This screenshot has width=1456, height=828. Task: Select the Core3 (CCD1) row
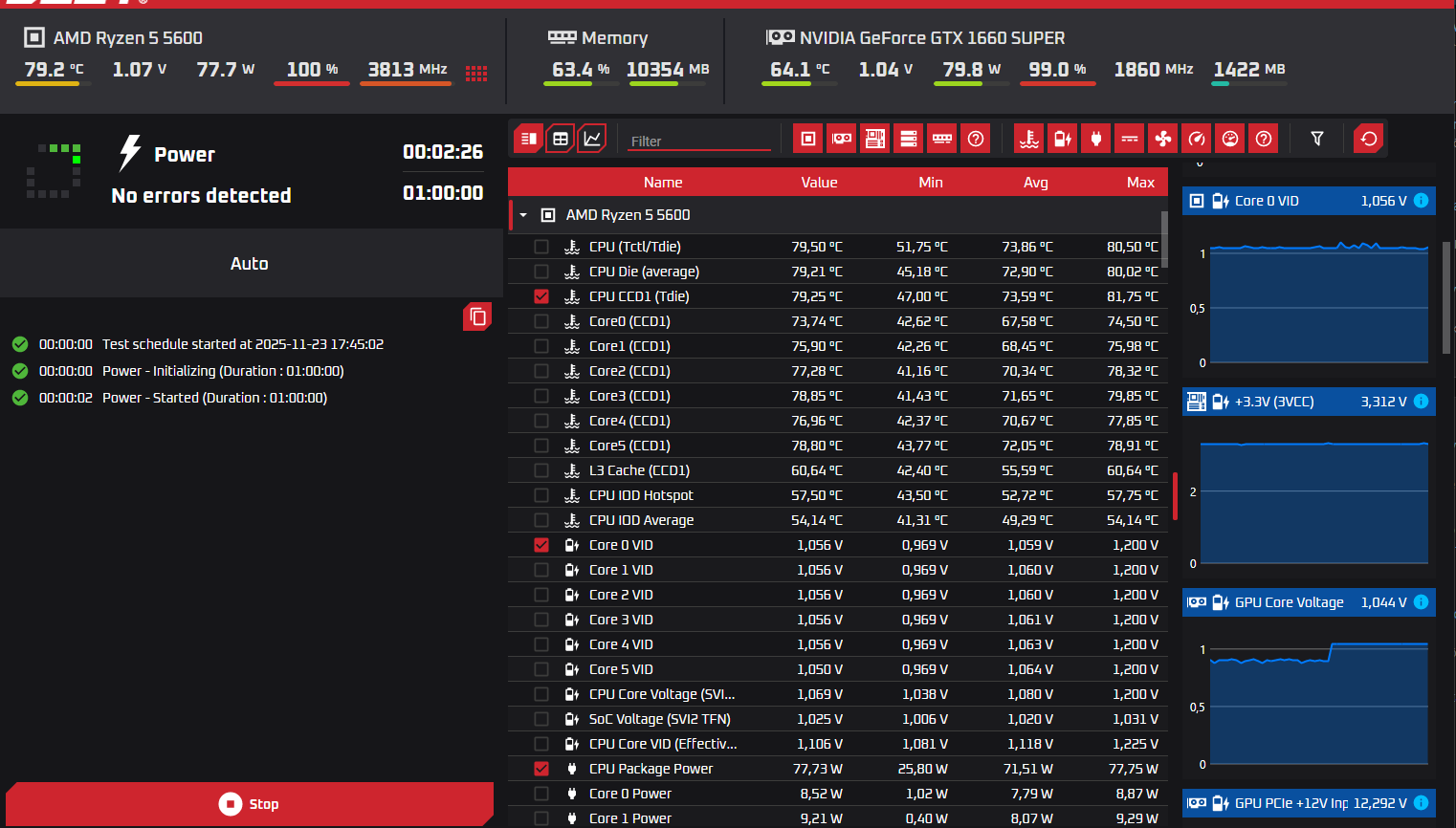click(838, 396)
